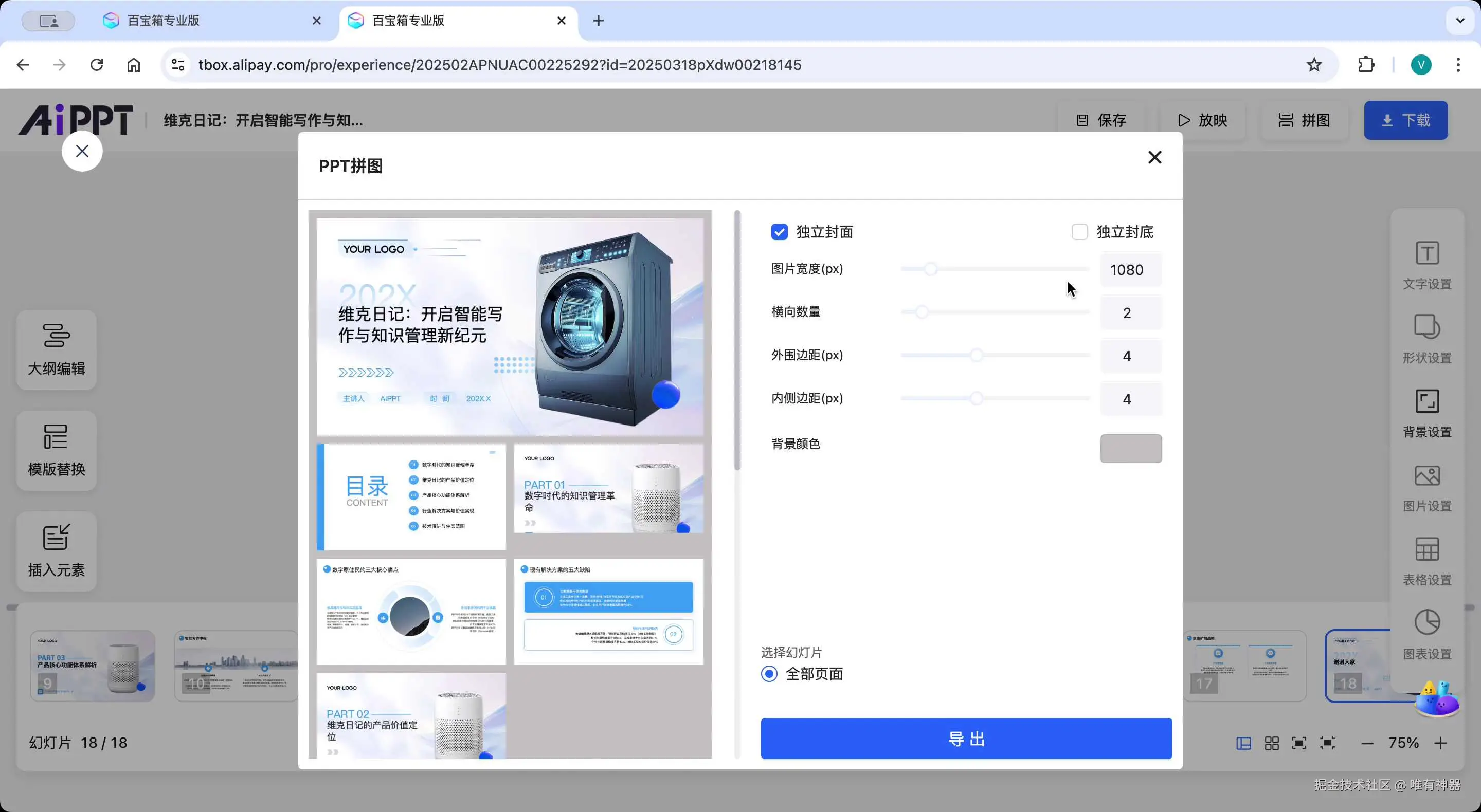Click the 背景颜色 gray color swatch
The image size is (1481, 812).
coord(1130,448)
